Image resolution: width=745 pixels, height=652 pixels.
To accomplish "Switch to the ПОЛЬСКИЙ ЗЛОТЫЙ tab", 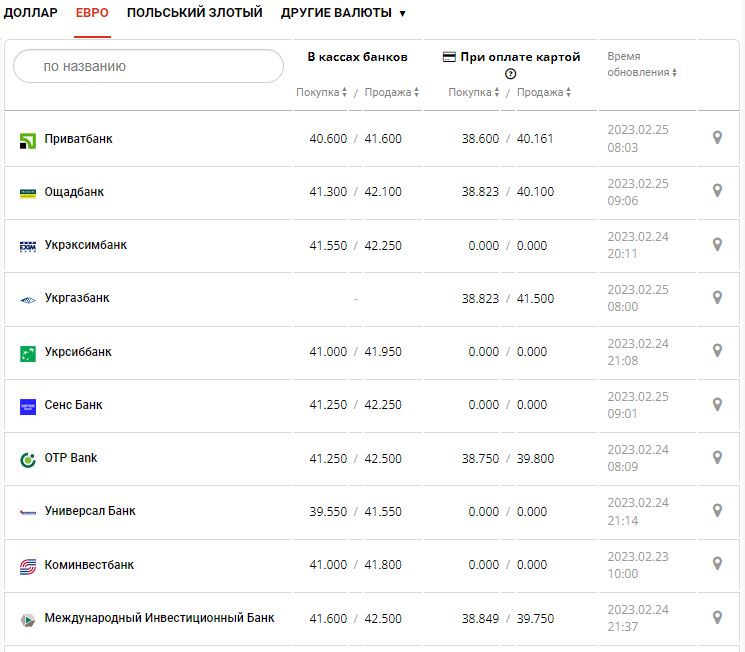I will point(194,14).
